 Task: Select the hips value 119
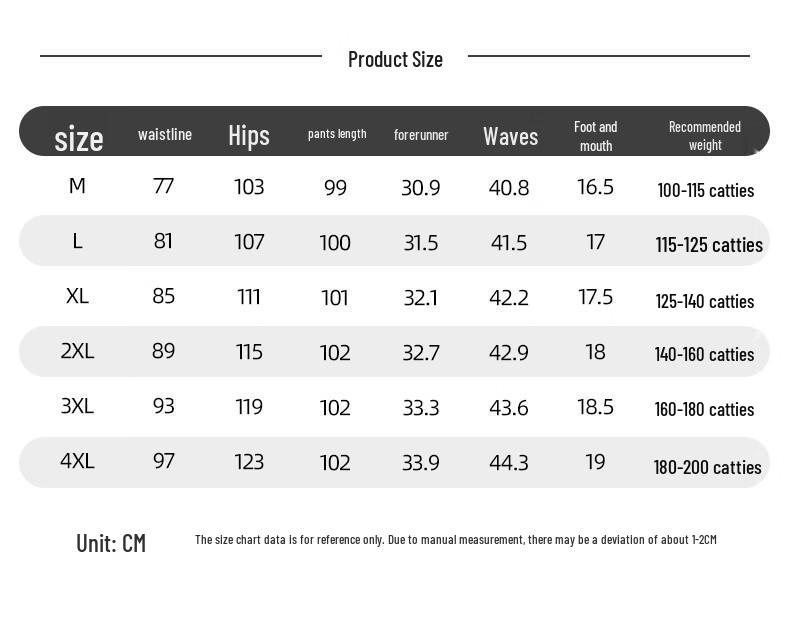249,407
